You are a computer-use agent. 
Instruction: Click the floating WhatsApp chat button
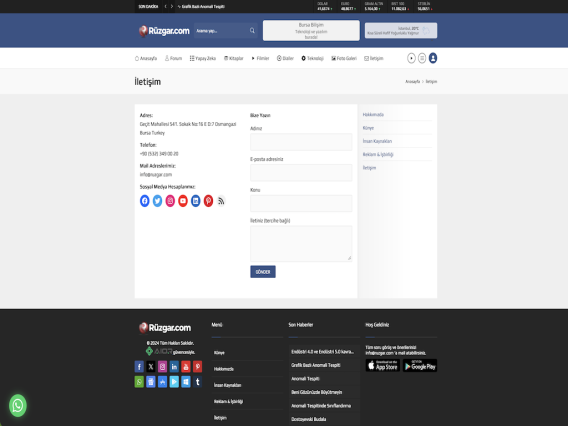18,405
